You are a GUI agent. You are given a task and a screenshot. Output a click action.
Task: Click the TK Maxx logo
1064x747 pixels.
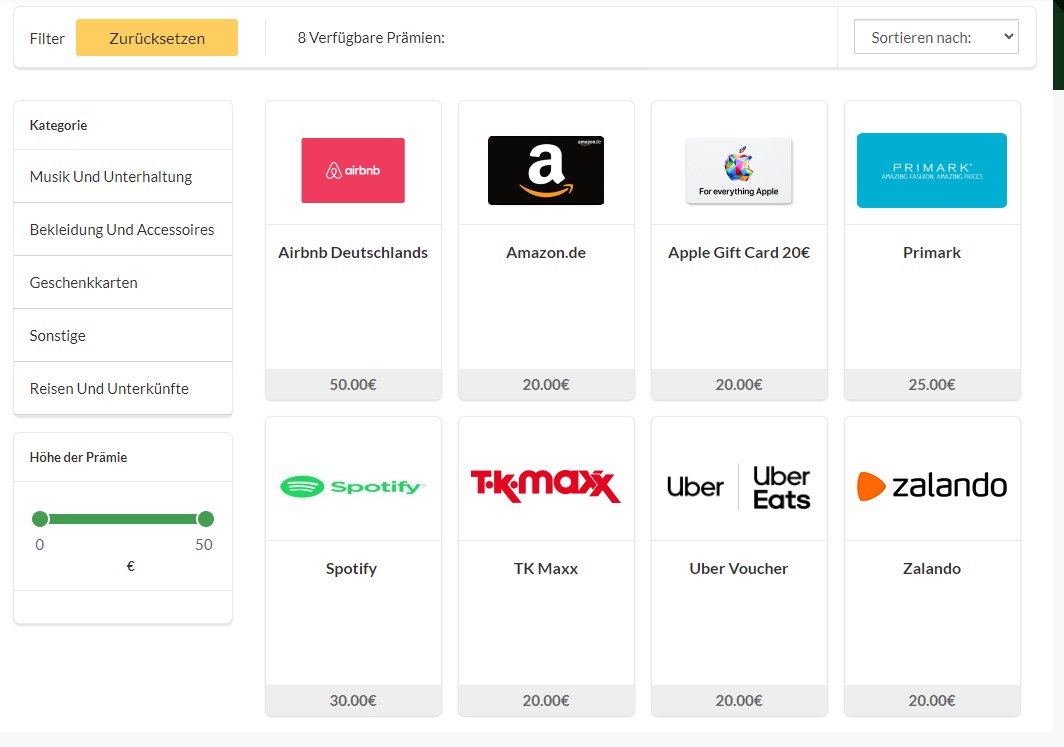(x=546, y=486)
